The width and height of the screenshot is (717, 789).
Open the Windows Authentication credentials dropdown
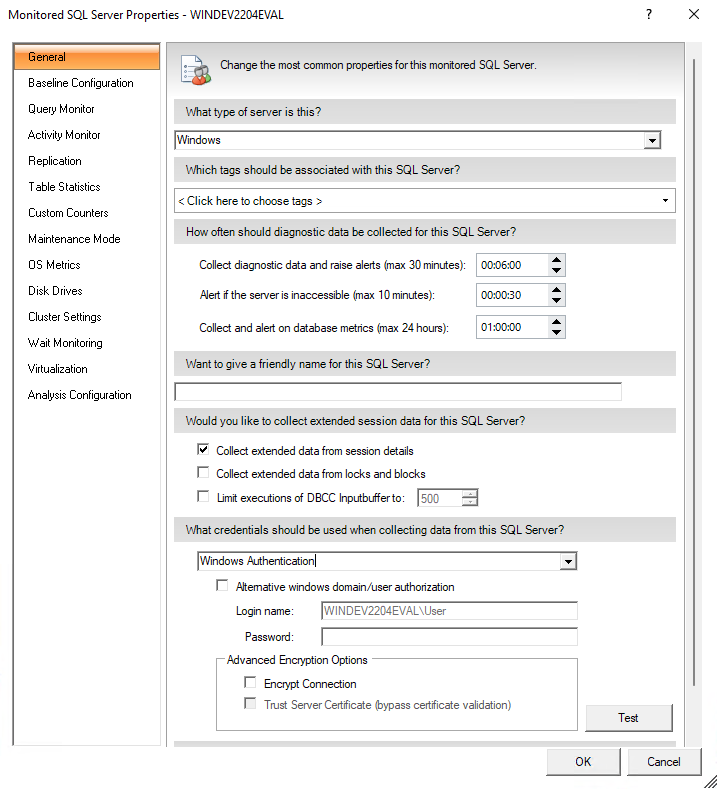tap(567, 562)
